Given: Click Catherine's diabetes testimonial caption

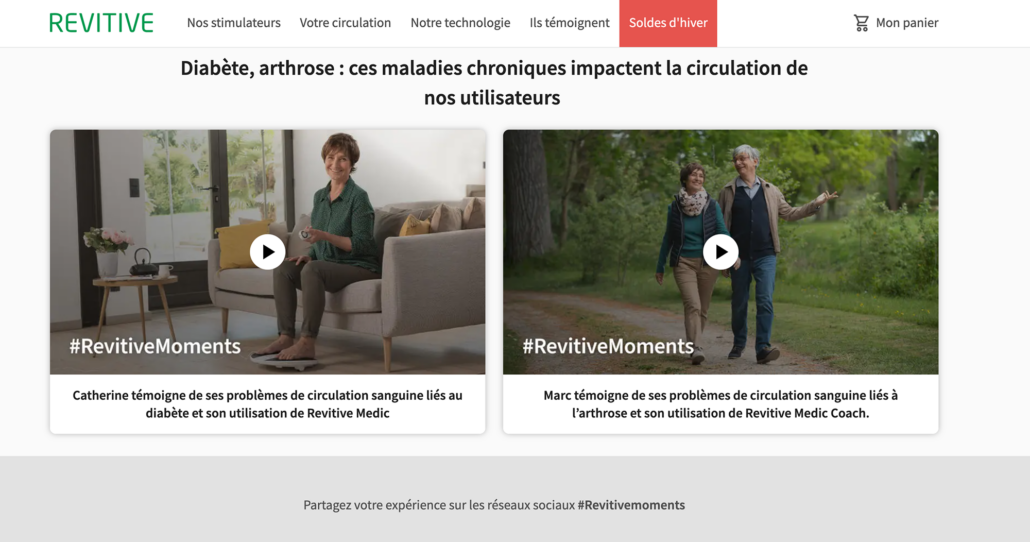Looking at the screenshot, I should pos(267,404).
